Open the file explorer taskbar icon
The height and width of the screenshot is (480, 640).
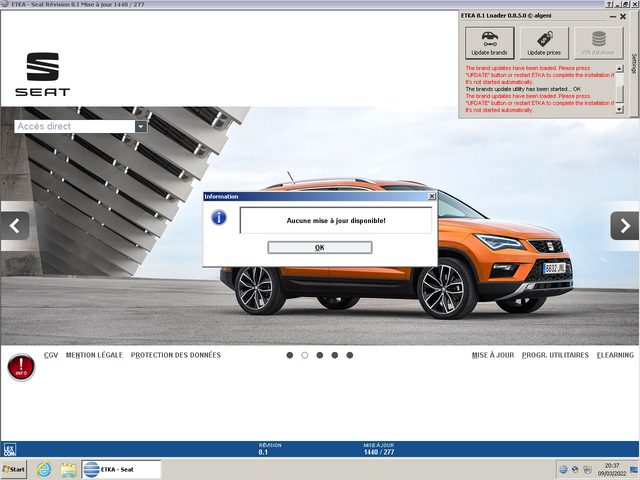tap(68, 470)
